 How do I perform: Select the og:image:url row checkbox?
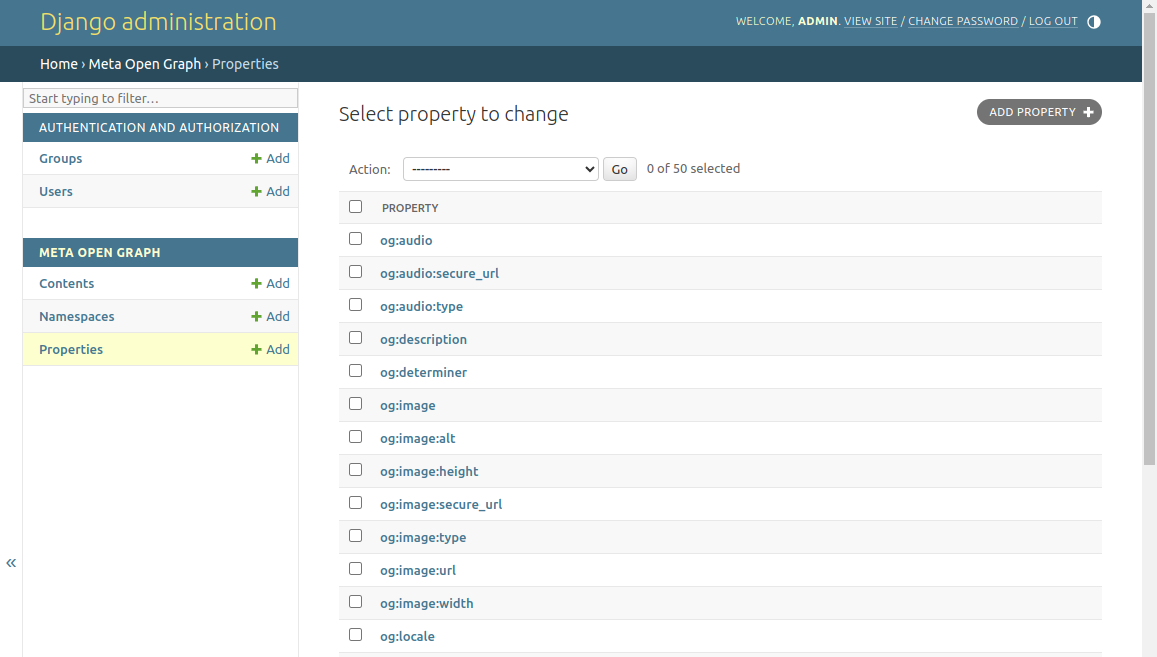(x=356, y=568)
